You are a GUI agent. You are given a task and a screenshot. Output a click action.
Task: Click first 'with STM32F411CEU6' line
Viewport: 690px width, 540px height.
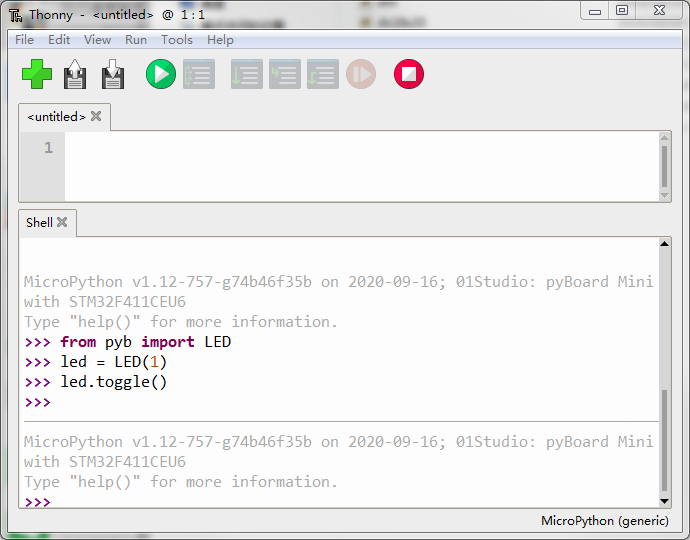pyautogui.click(x=105, y=302)
